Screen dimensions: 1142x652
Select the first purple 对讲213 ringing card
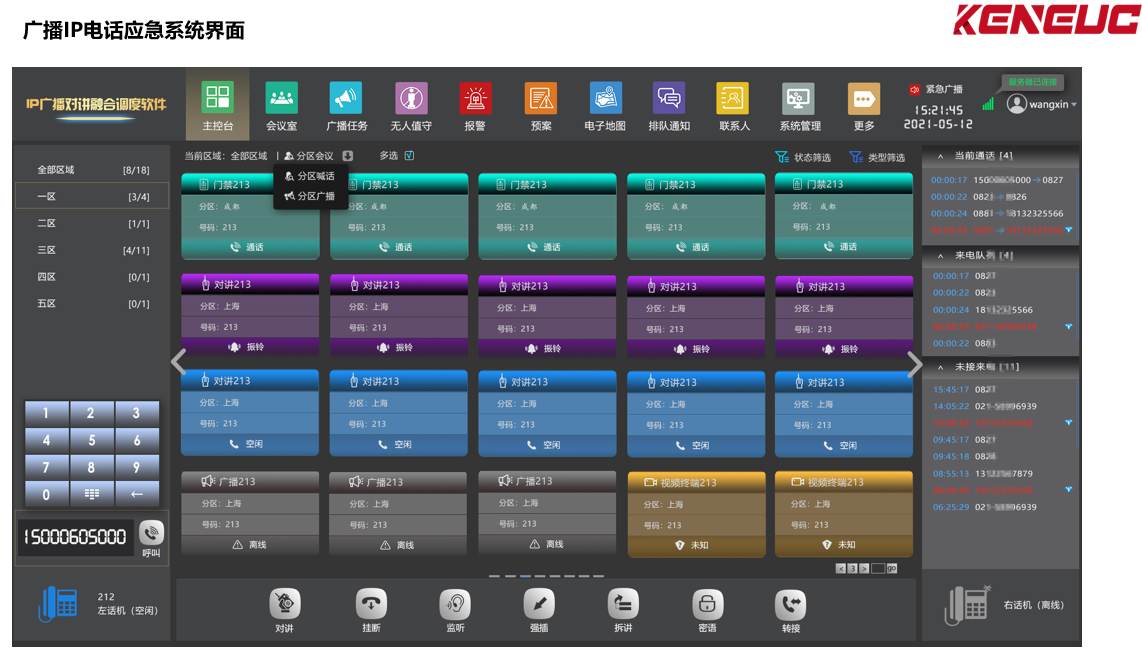(x=250, y=315)
